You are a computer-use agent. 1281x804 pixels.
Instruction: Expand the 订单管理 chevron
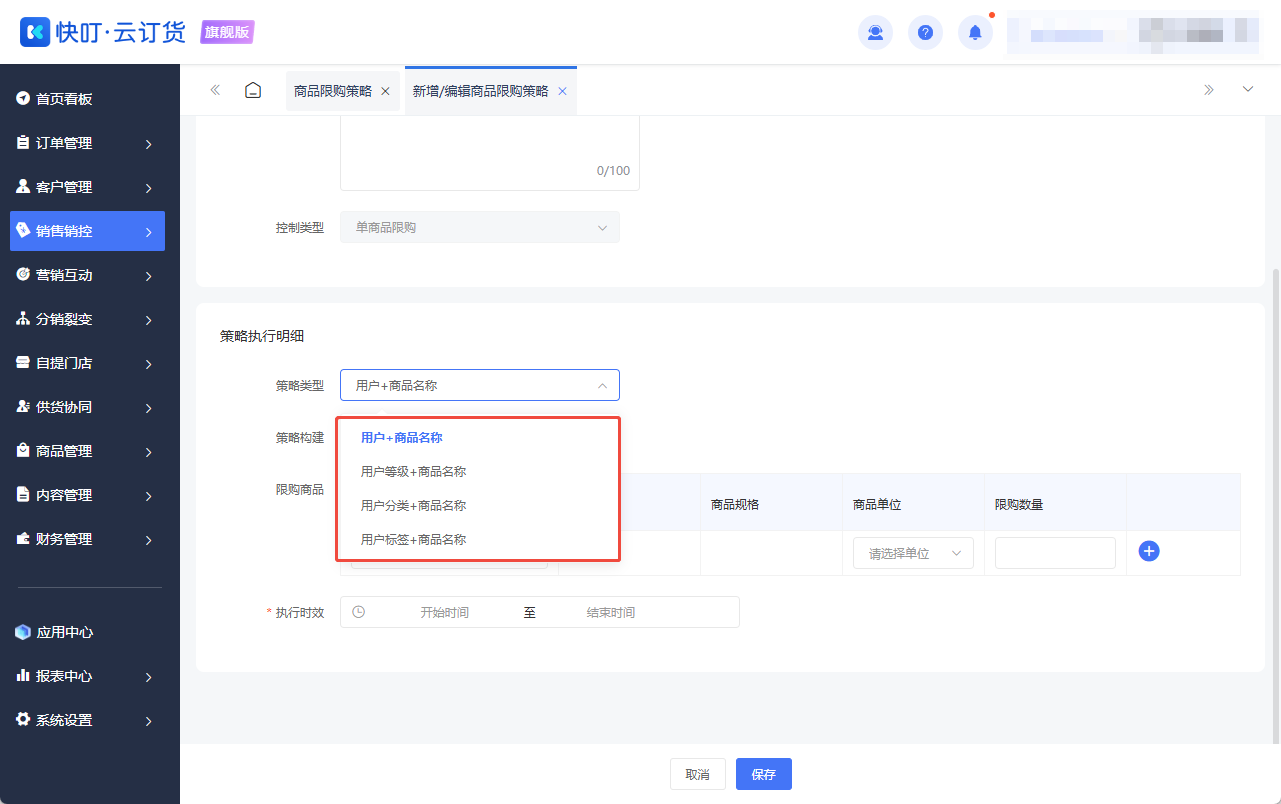click(148, 144)
